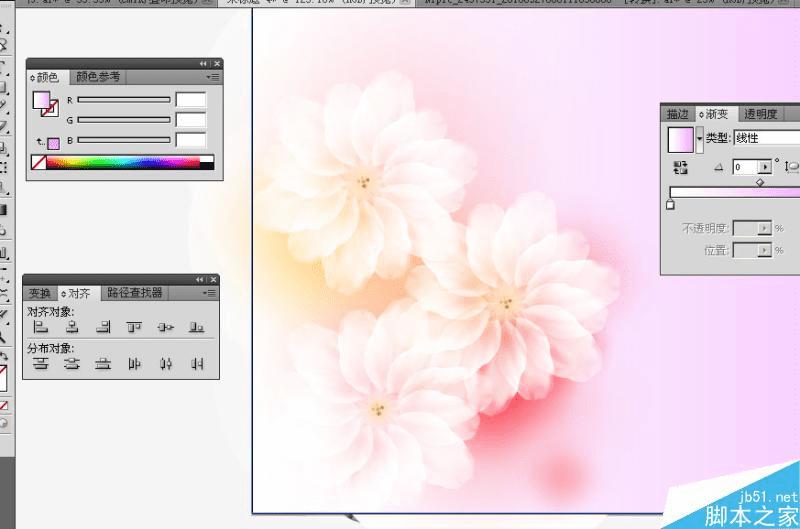Select the None swatch beside the color spectrum

(x=39, y=162)
